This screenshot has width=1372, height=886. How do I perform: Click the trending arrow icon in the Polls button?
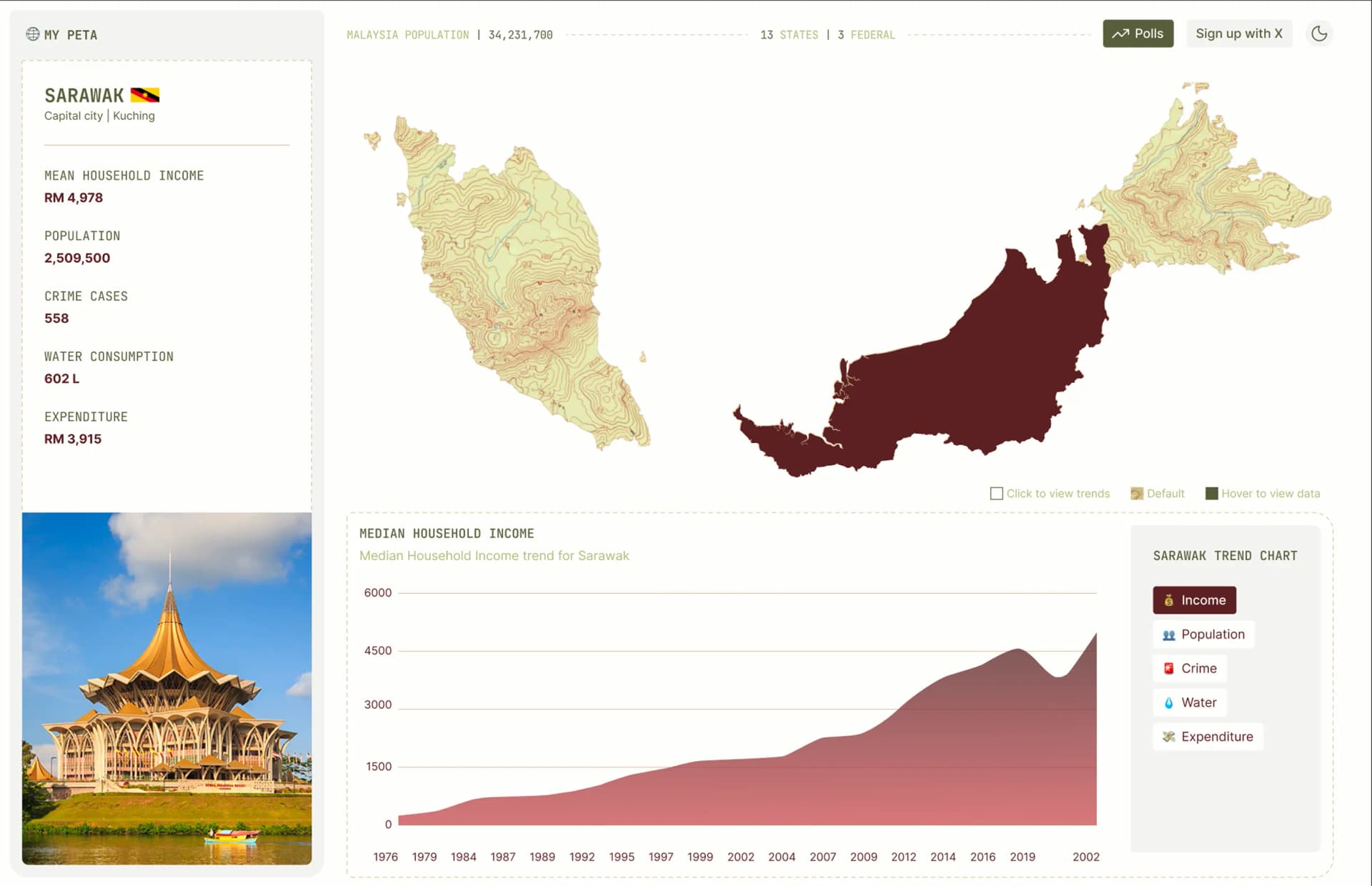coord(1120,34)
